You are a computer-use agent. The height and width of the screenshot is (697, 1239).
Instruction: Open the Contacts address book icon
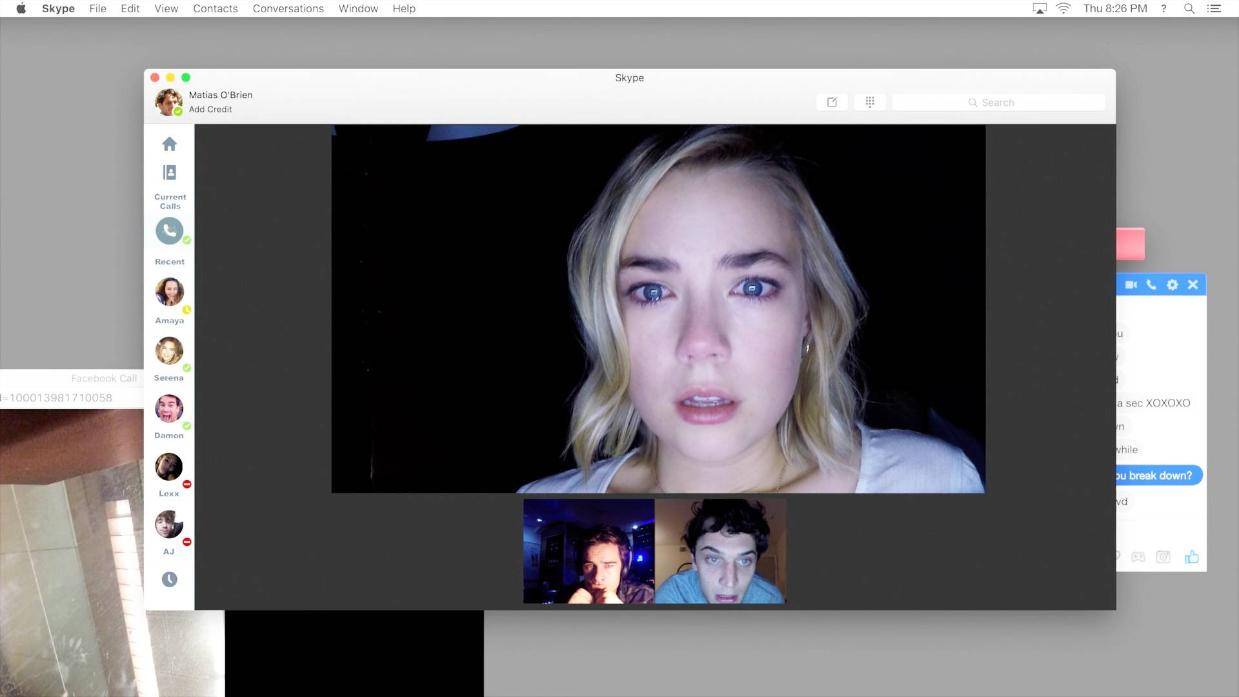click(169, 173)
